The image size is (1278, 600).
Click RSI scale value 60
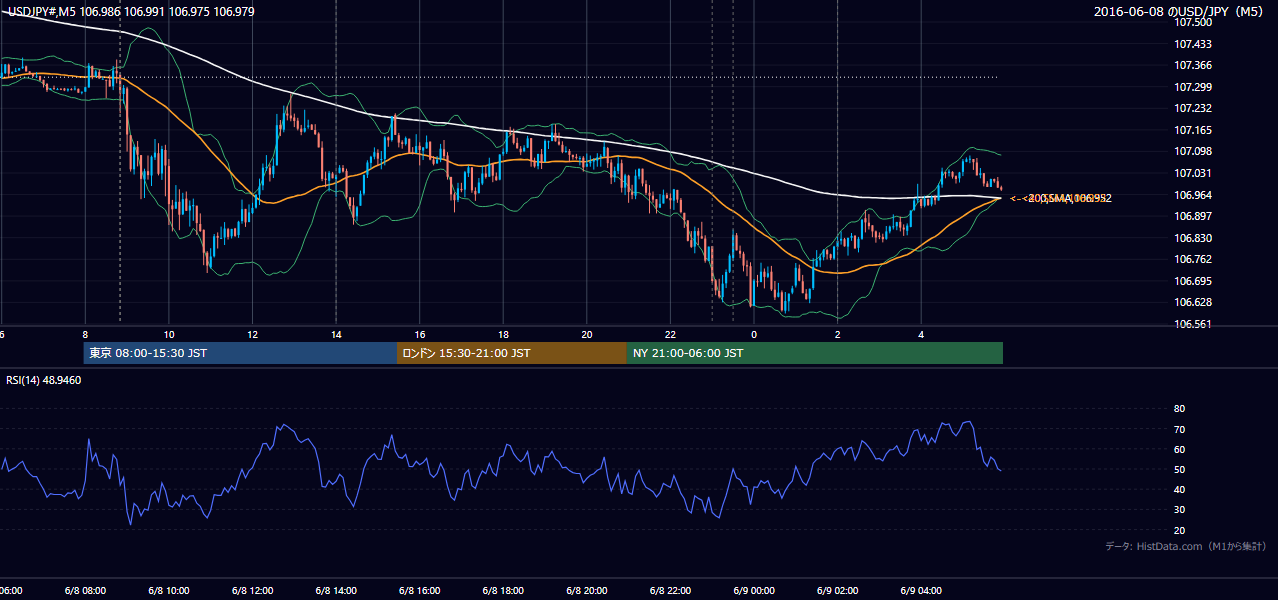pos(1179,449)
